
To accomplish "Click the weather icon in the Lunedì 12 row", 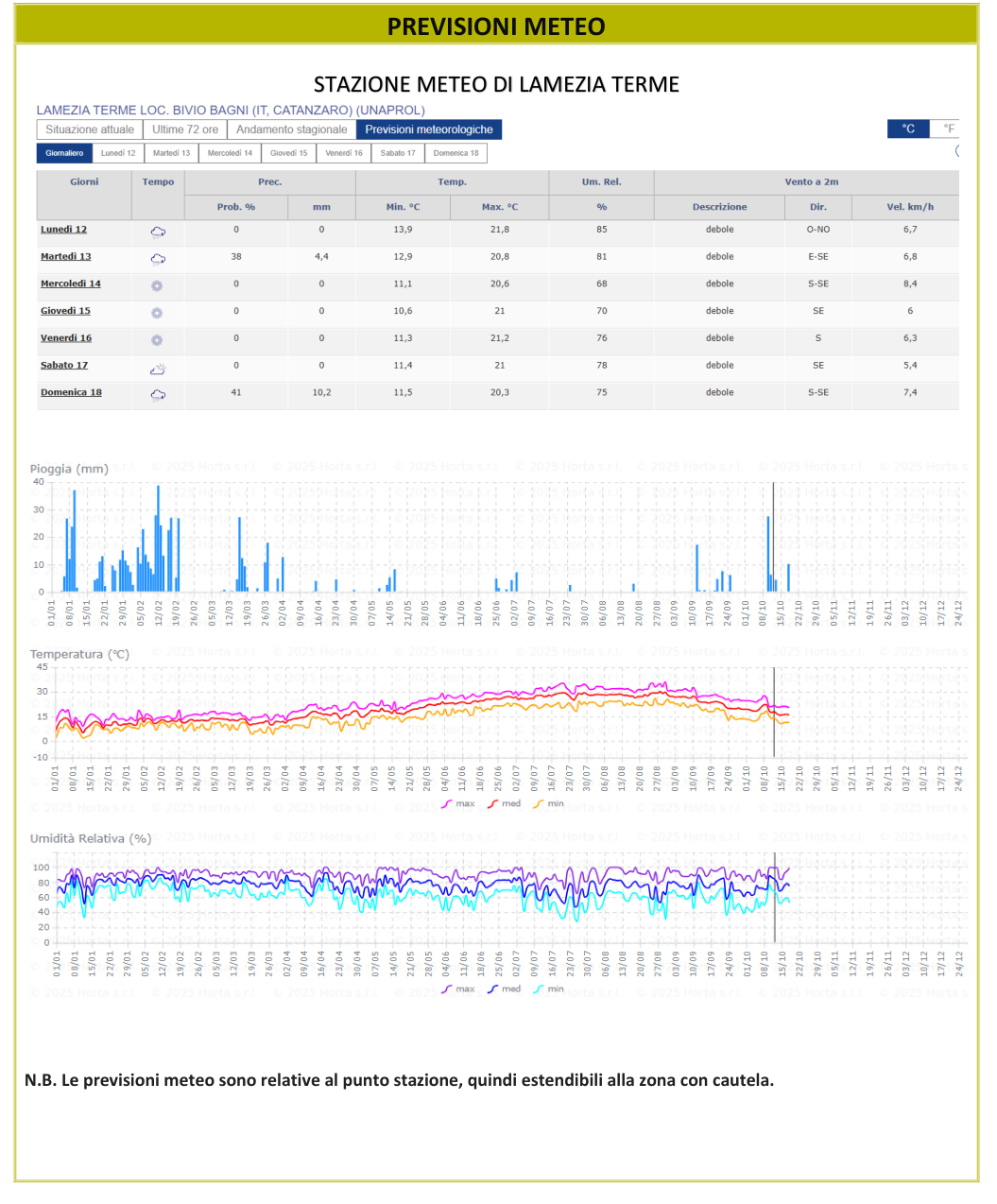I will (x=158, y=232).
